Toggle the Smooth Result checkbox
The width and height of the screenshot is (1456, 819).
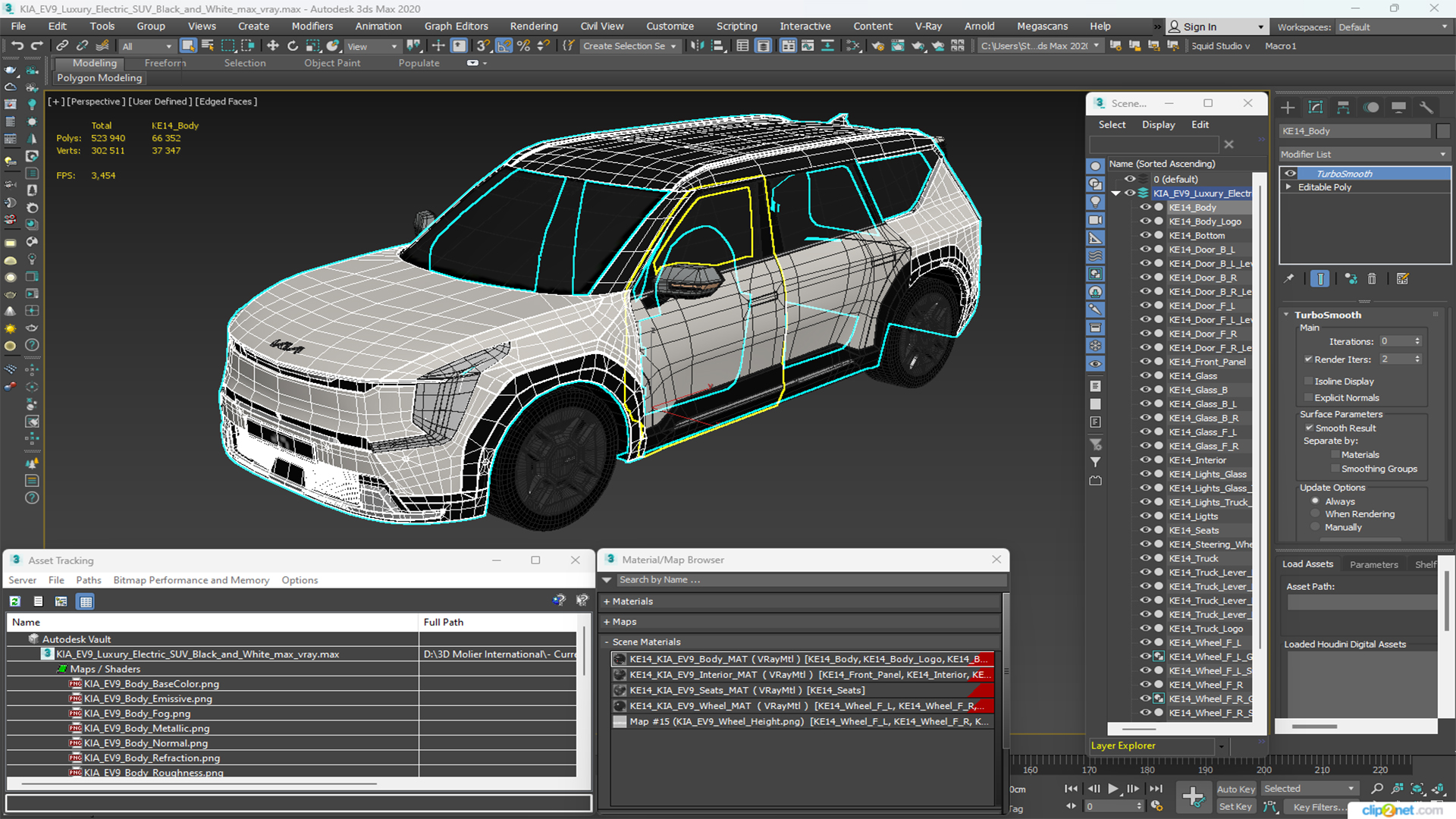coord(1309,428)
